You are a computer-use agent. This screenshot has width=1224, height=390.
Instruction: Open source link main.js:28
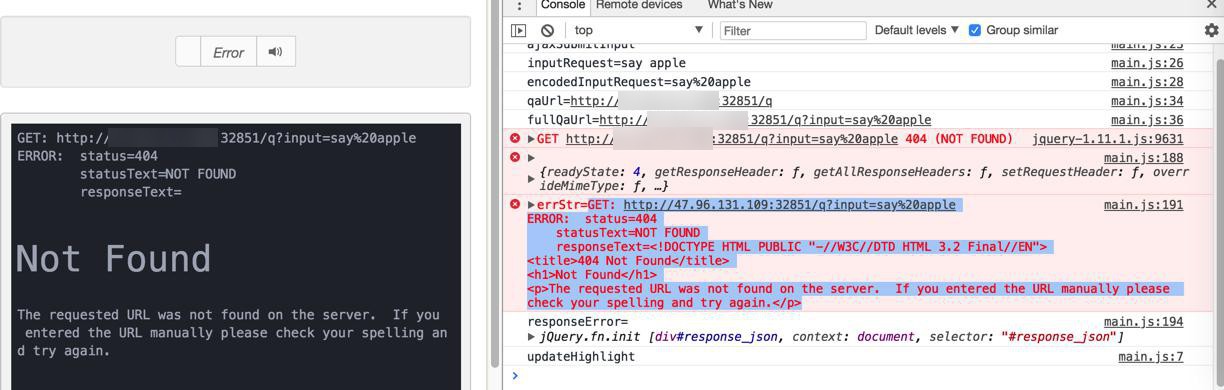[1147, 82]
